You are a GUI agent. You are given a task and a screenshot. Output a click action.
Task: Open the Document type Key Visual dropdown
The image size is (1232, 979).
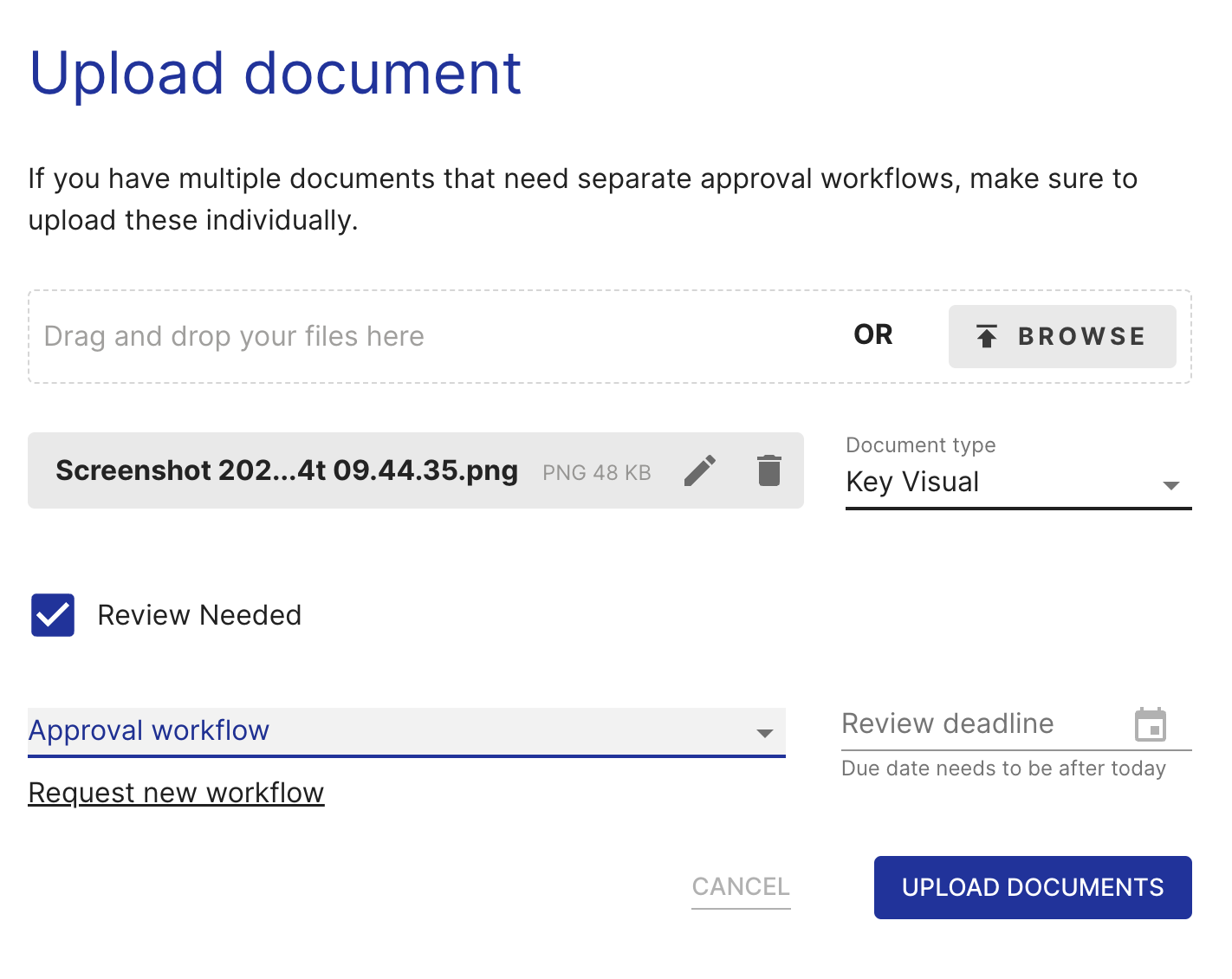point(1018,482)
